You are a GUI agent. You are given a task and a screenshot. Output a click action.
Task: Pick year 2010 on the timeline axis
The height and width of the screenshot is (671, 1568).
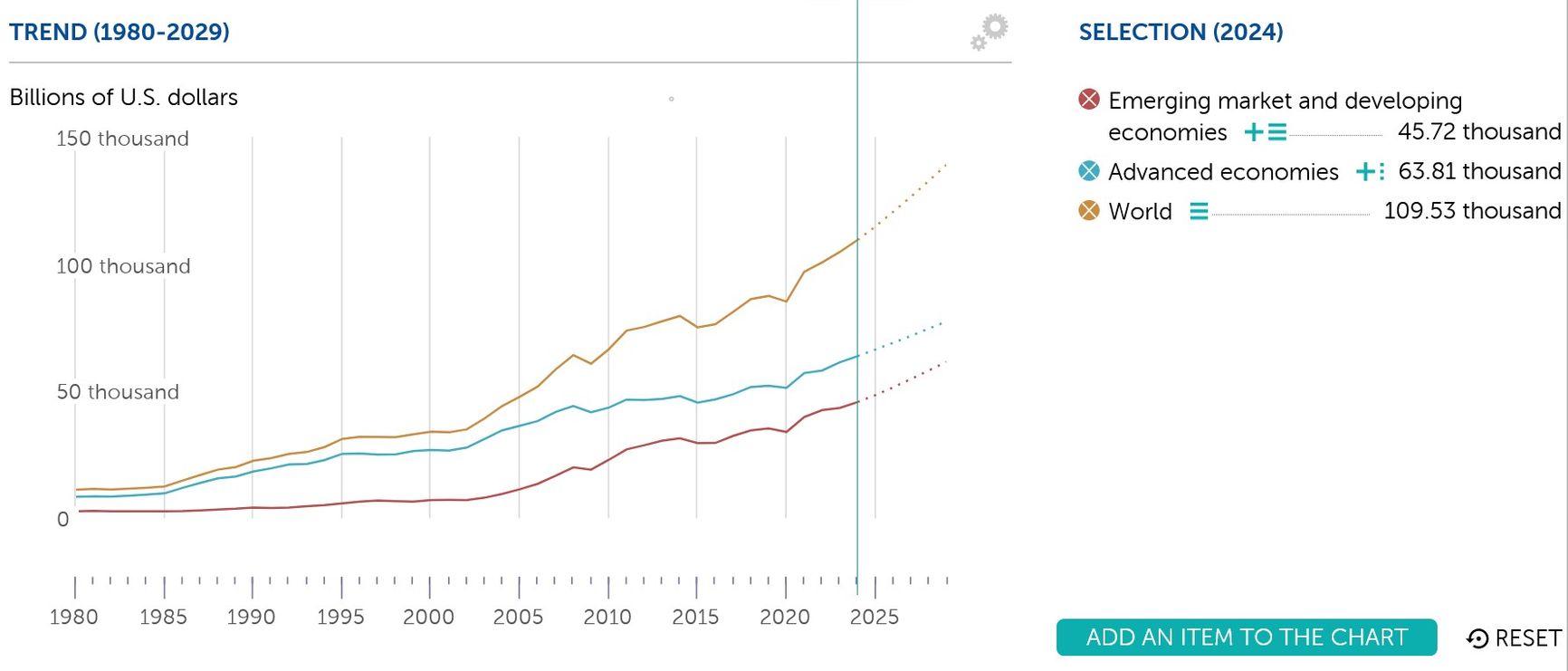click(607, 617)
